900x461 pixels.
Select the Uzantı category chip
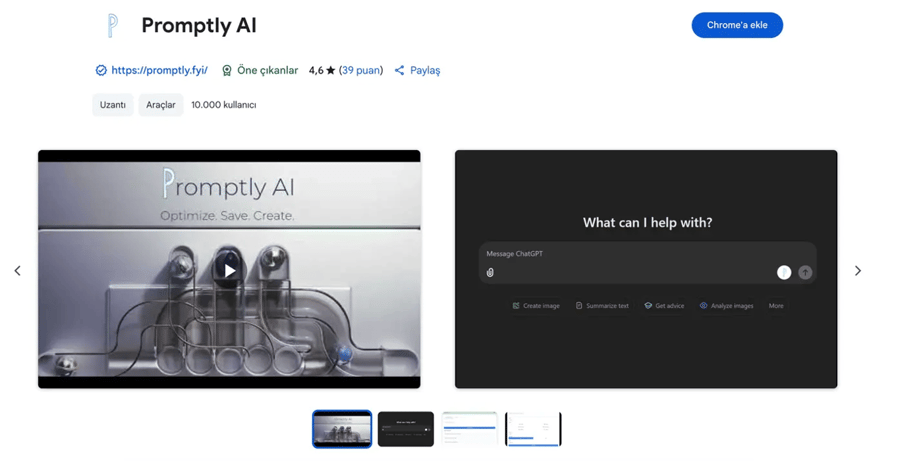click(112, 105)
